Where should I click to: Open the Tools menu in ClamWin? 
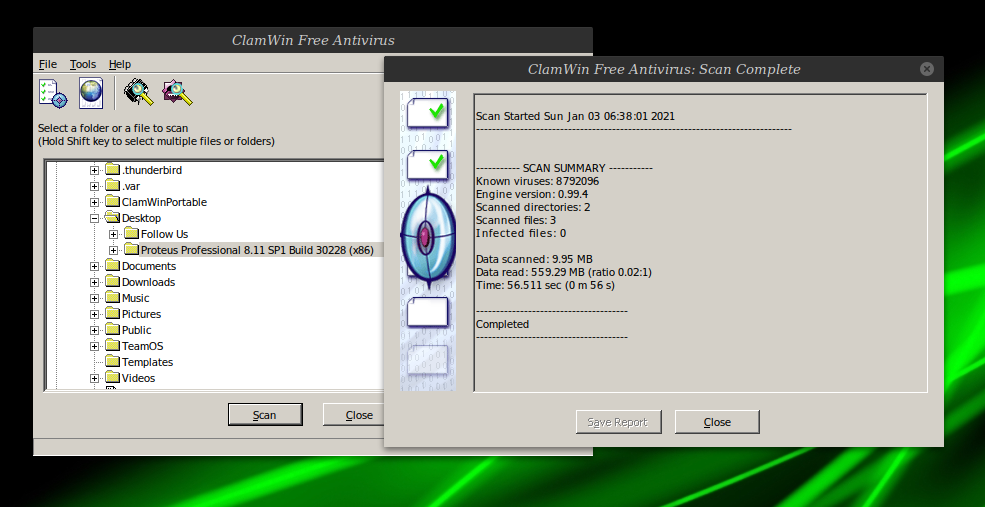pyautogui.click(x=83, y=64)
